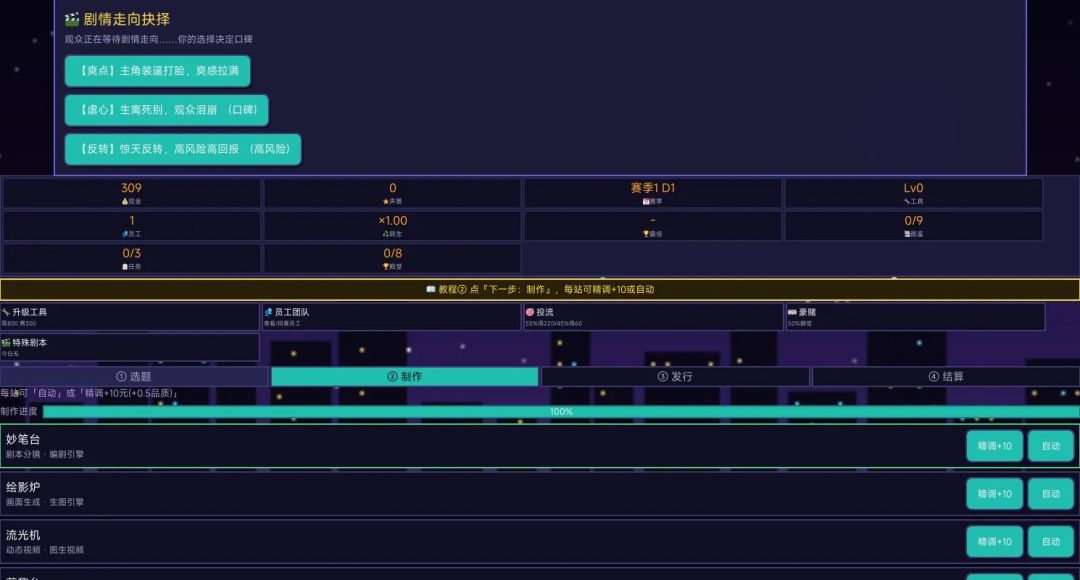Select the 妙笔台 station name
This screenshot has height=580, width=1080.
[x=23, y=439]
